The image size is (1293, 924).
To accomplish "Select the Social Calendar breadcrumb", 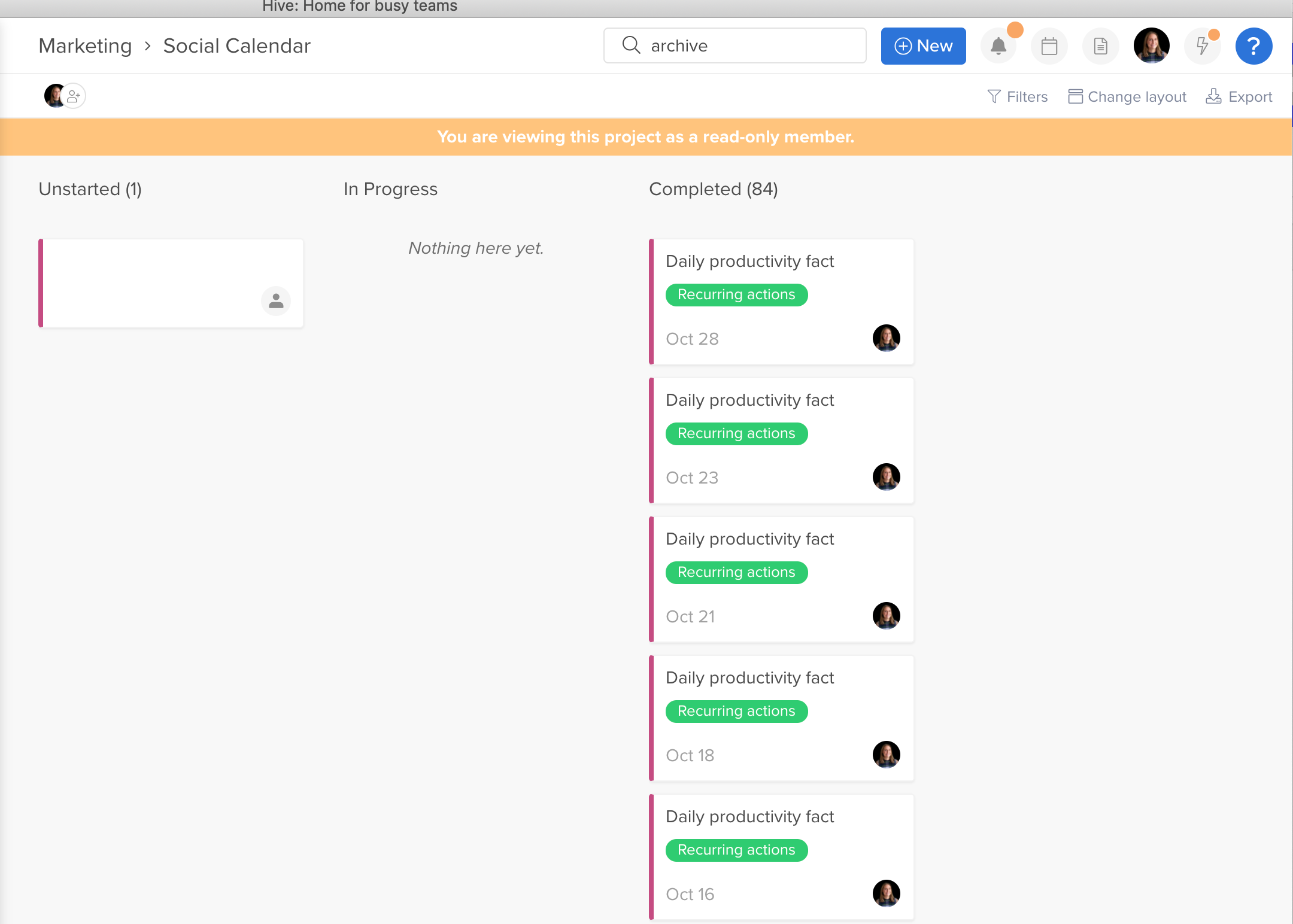I will click(x=238, y=44).
